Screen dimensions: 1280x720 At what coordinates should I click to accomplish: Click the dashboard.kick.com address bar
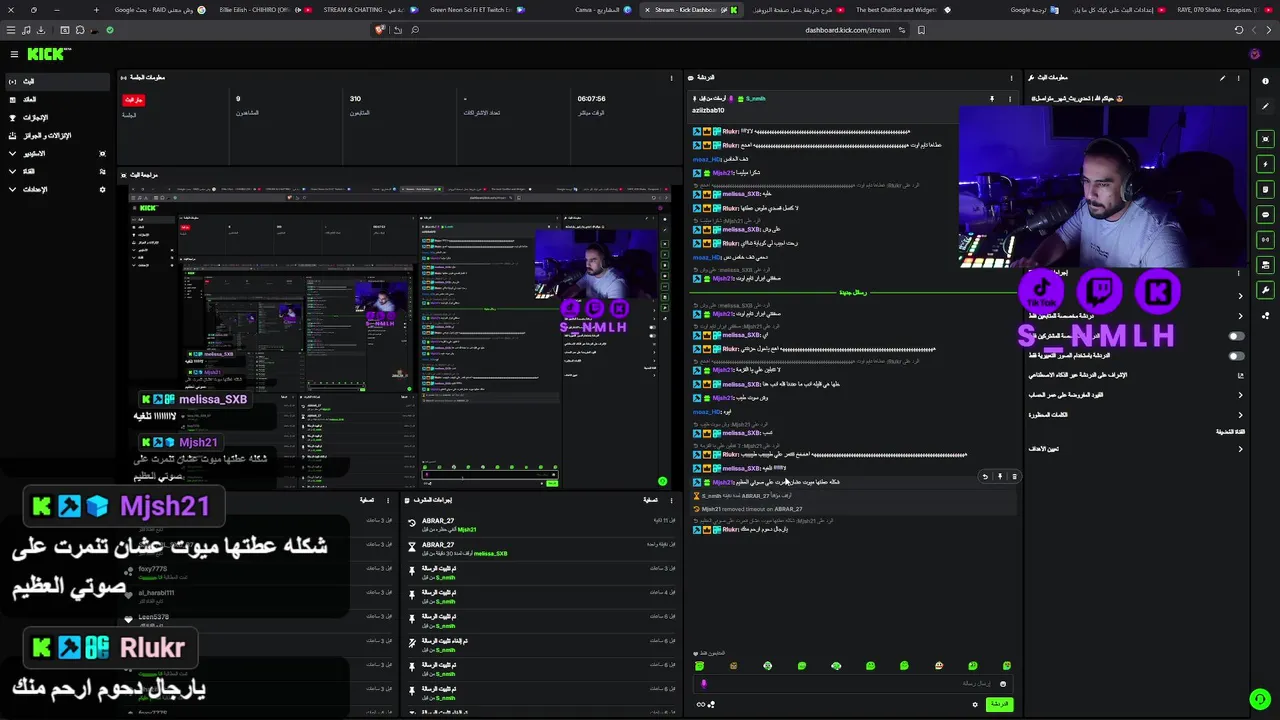[x=847, y=30]
